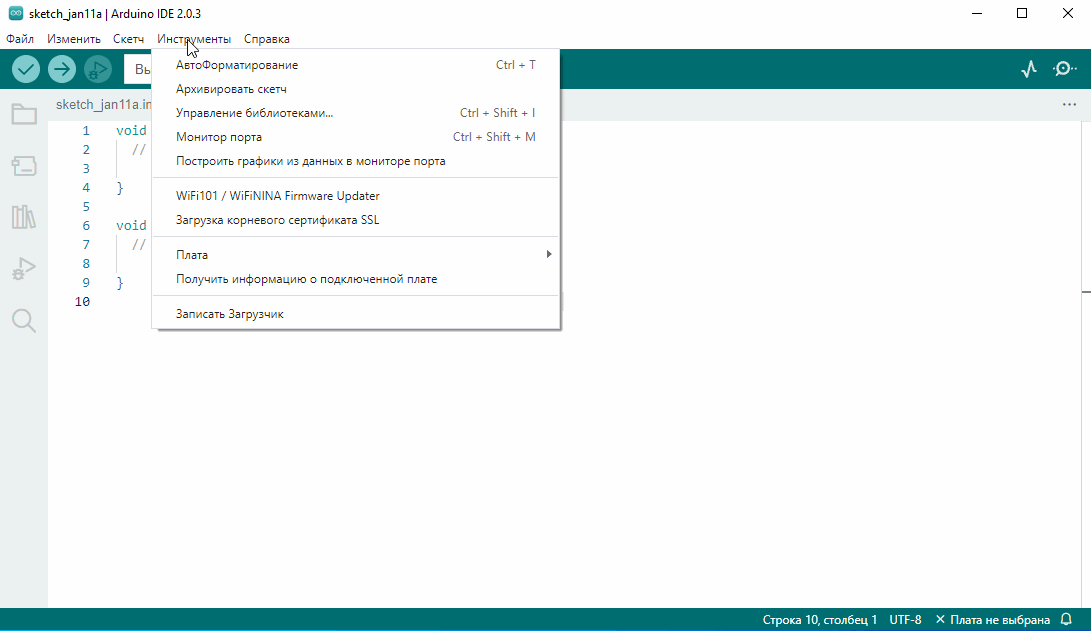Image resolution: width=1091 pixels, height=631 pixels.
Task: Click Плата не выбрана in status bar
Action: pyautogui.click(x=992, y=620)
